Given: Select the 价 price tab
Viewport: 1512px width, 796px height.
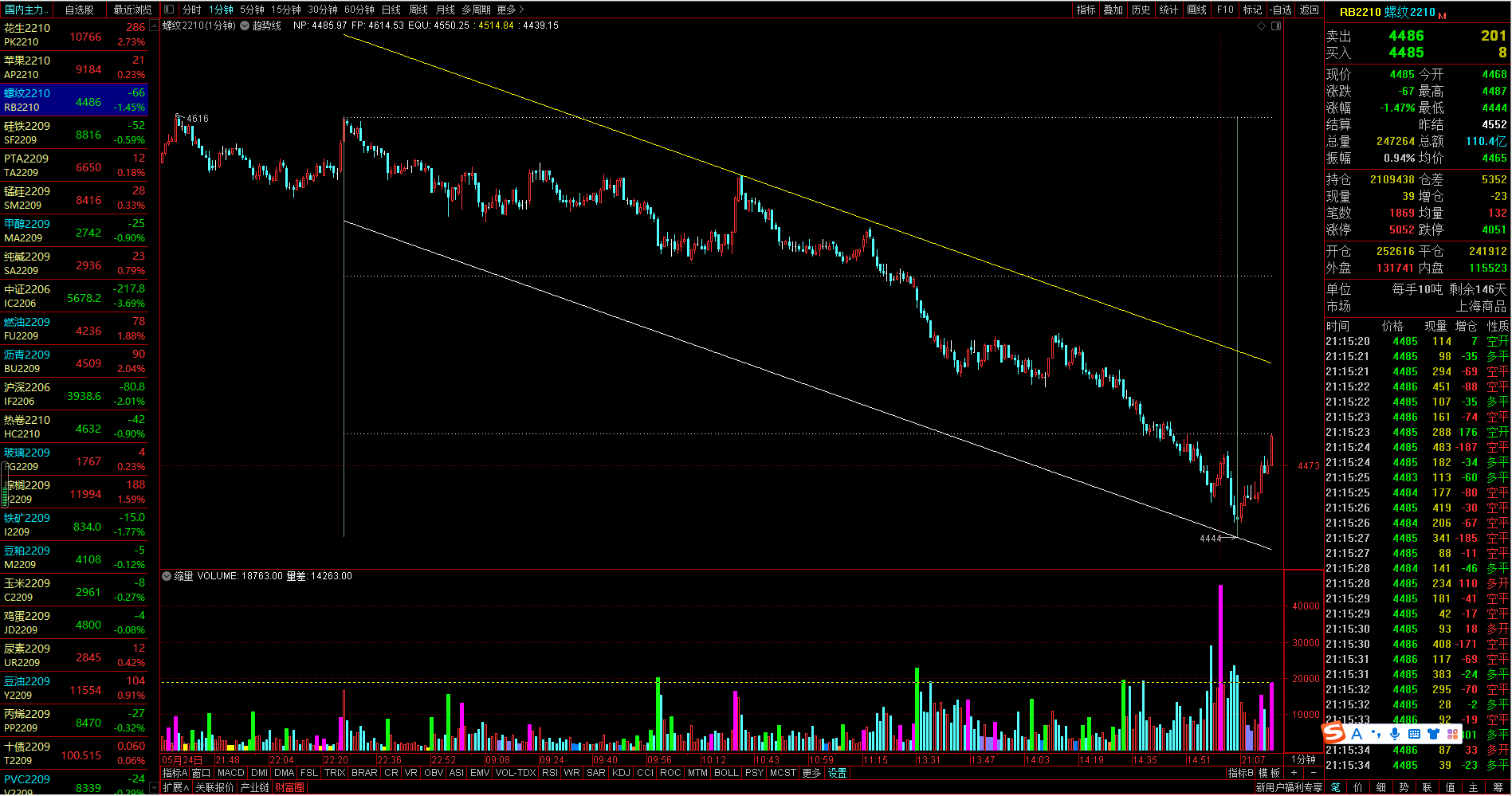Looking at the screenshot, I should (x=1358, y=787).
